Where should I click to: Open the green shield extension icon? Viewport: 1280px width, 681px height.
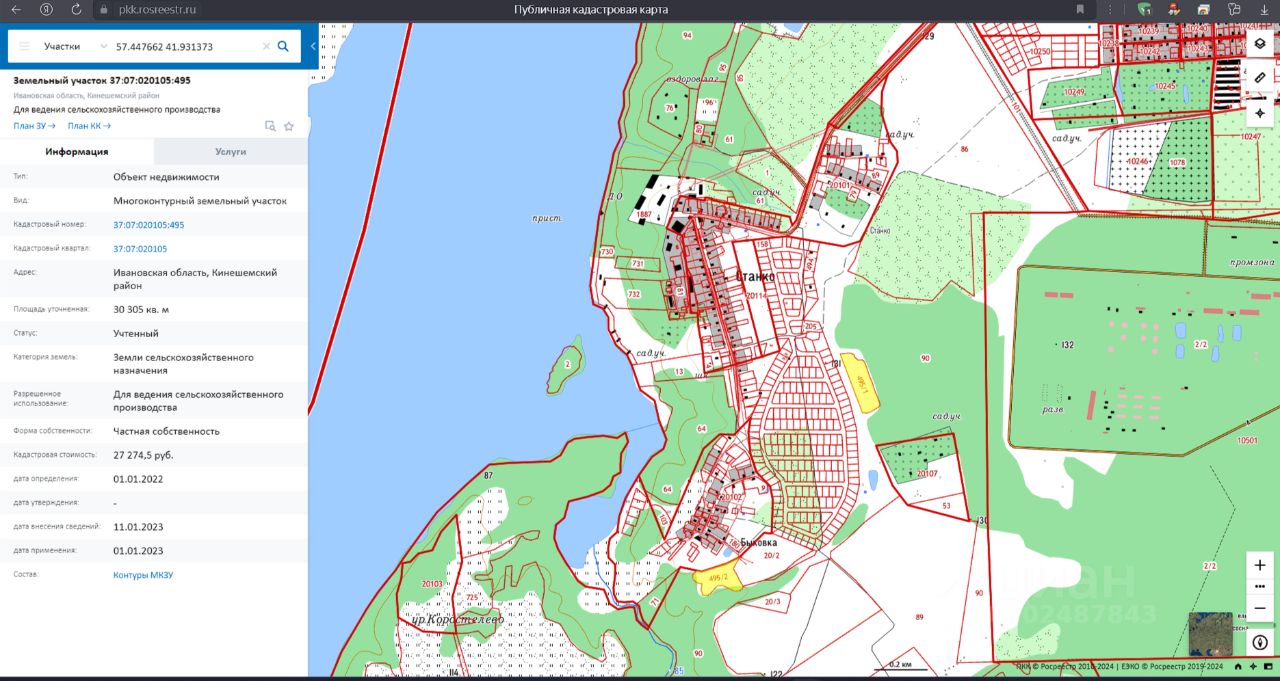pos(1144,9)
